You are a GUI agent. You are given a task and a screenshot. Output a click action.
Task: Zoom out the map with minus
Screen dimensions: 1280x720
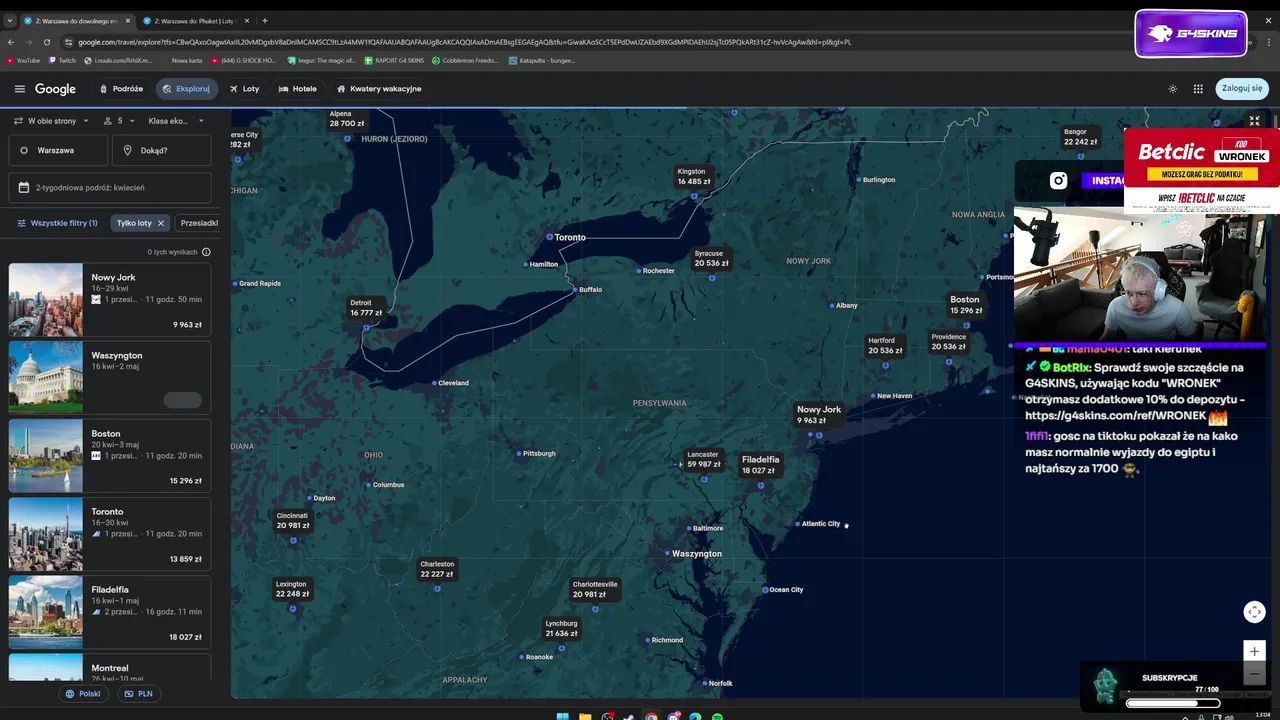click(1254, 673)
